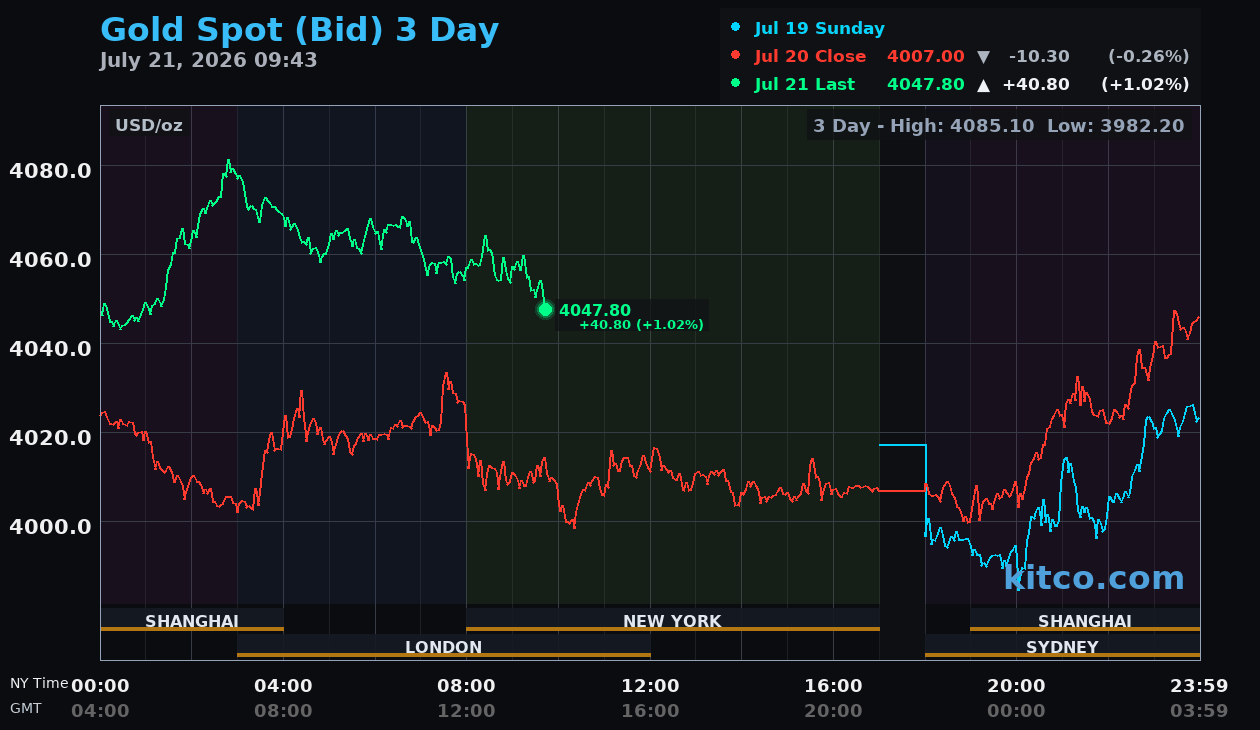Click the +40.80 change value in legend
1260x730 pixels.
[1036, 84]
